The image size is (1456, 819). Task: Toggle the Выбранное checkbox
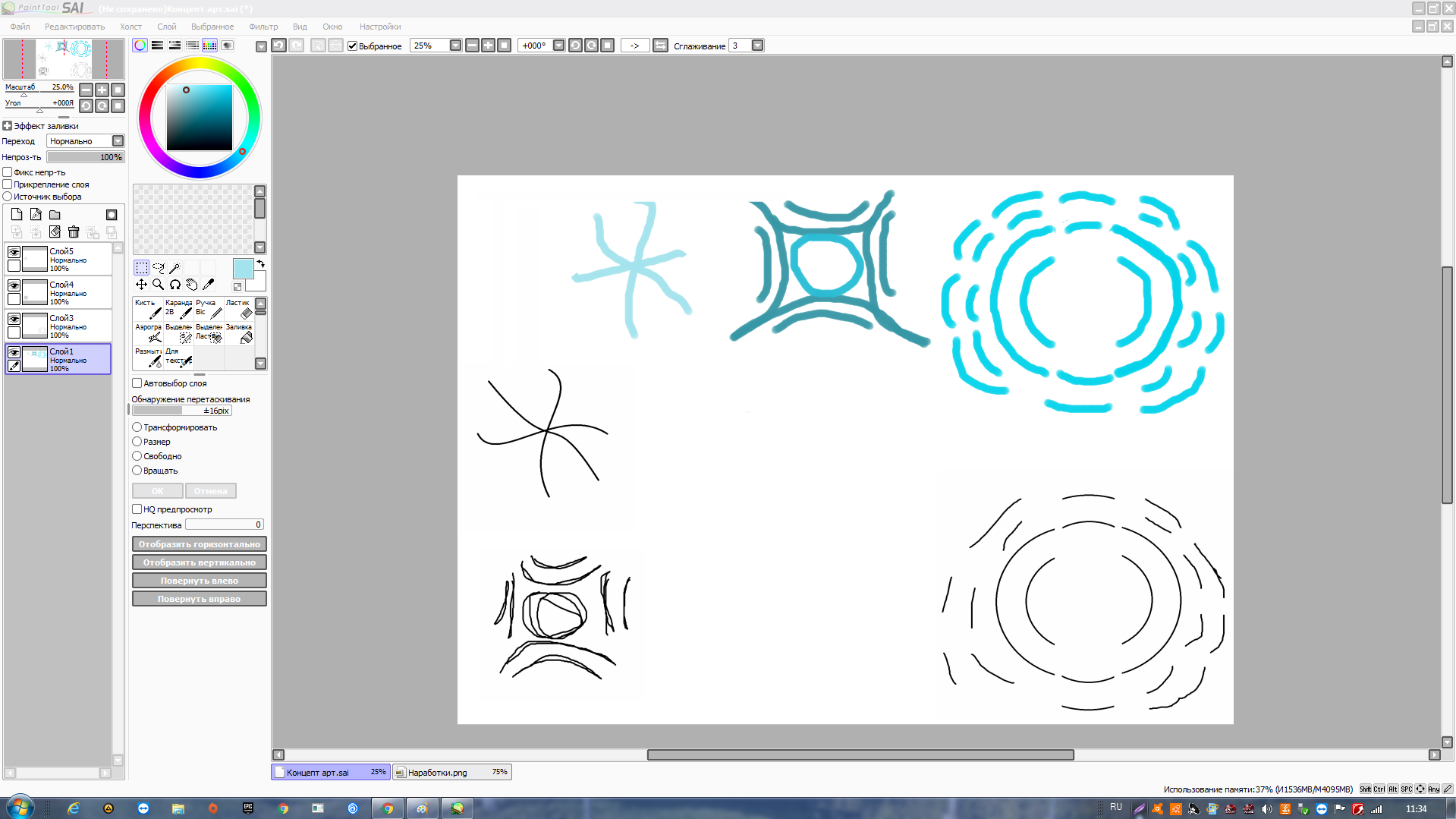(x=352, y=46)
